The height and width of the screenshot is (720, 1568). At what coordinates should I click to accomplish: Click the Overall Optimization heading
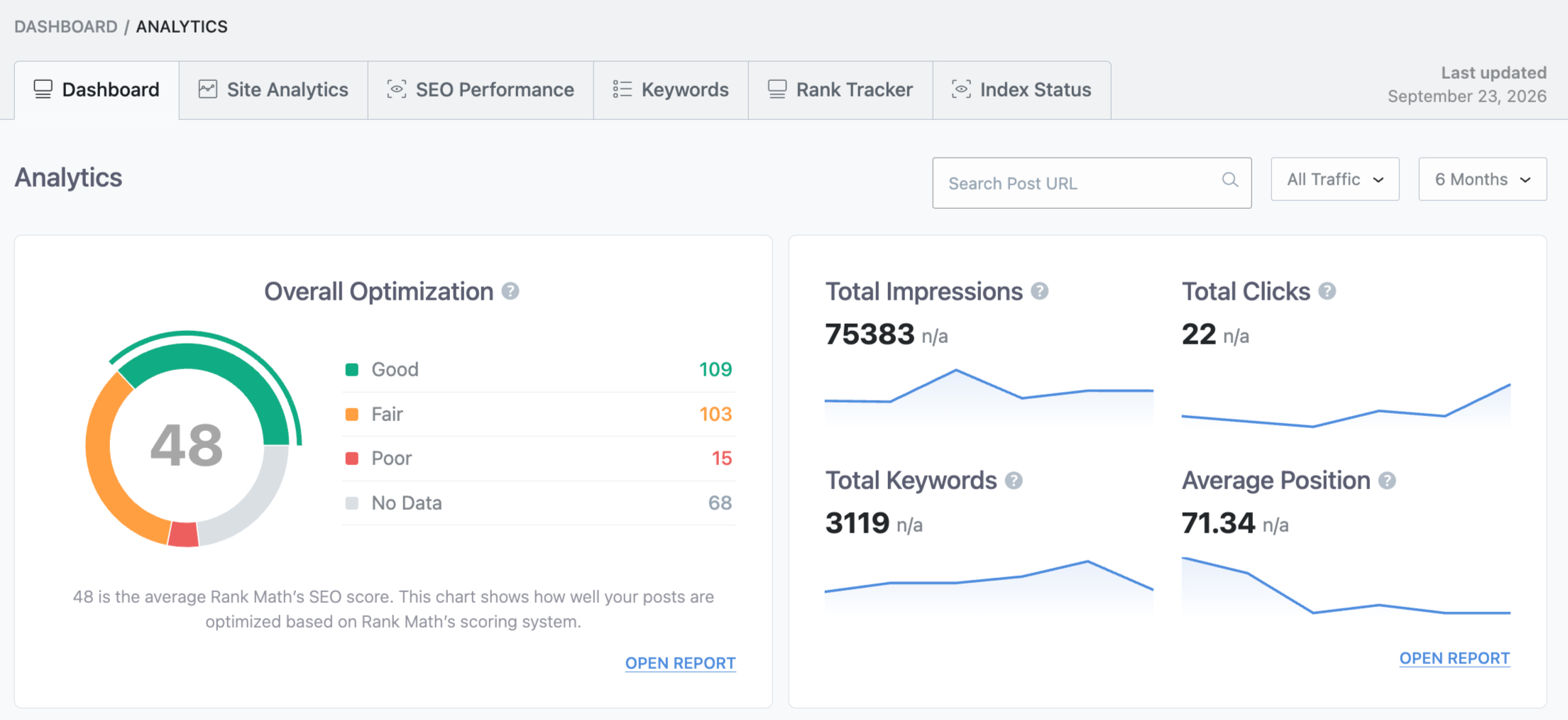378,292
